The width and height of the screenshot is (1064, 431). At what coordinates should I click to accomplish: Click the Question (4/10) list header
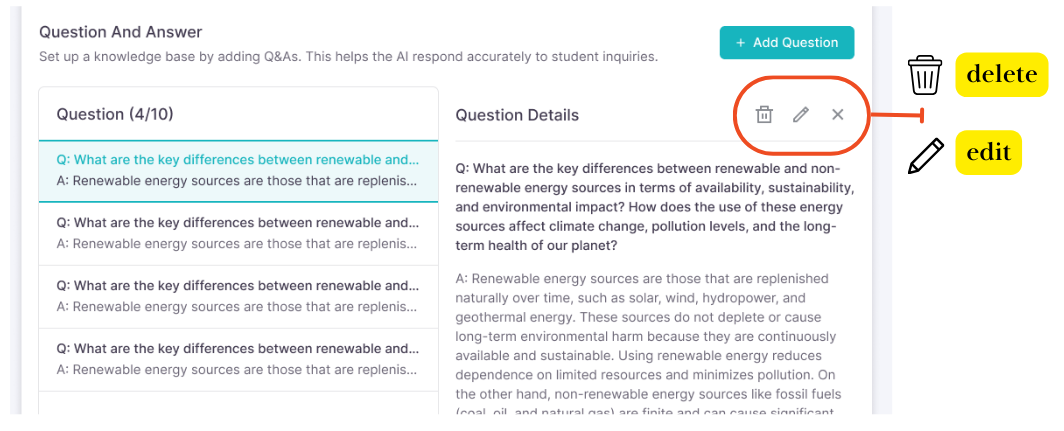point(115,114)
